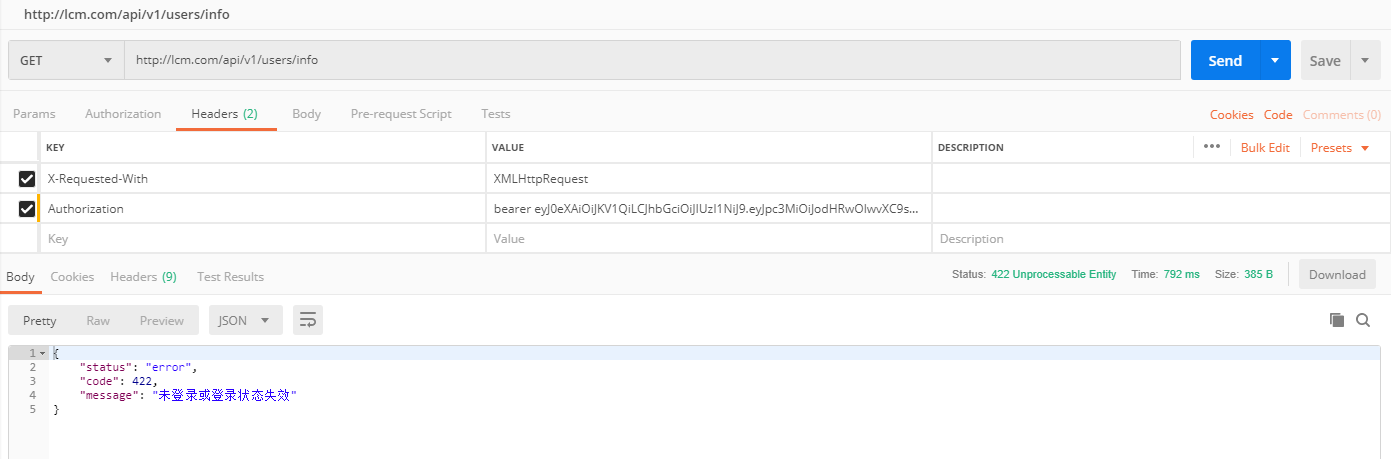Download the response

1336,275
